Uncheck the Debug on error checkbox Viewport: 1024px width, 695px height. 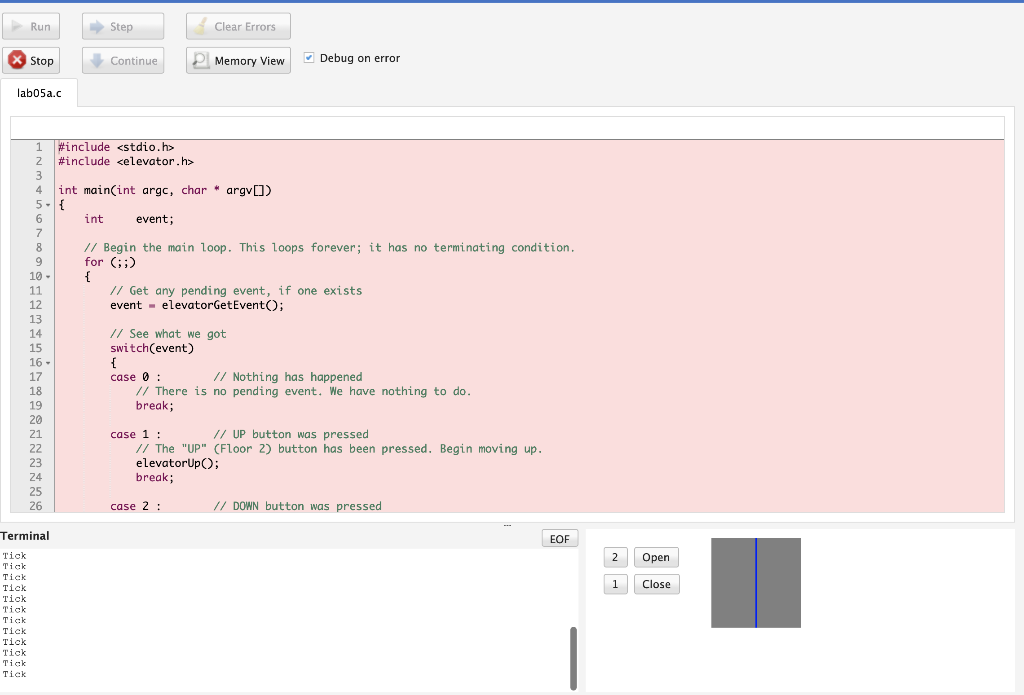309,58
